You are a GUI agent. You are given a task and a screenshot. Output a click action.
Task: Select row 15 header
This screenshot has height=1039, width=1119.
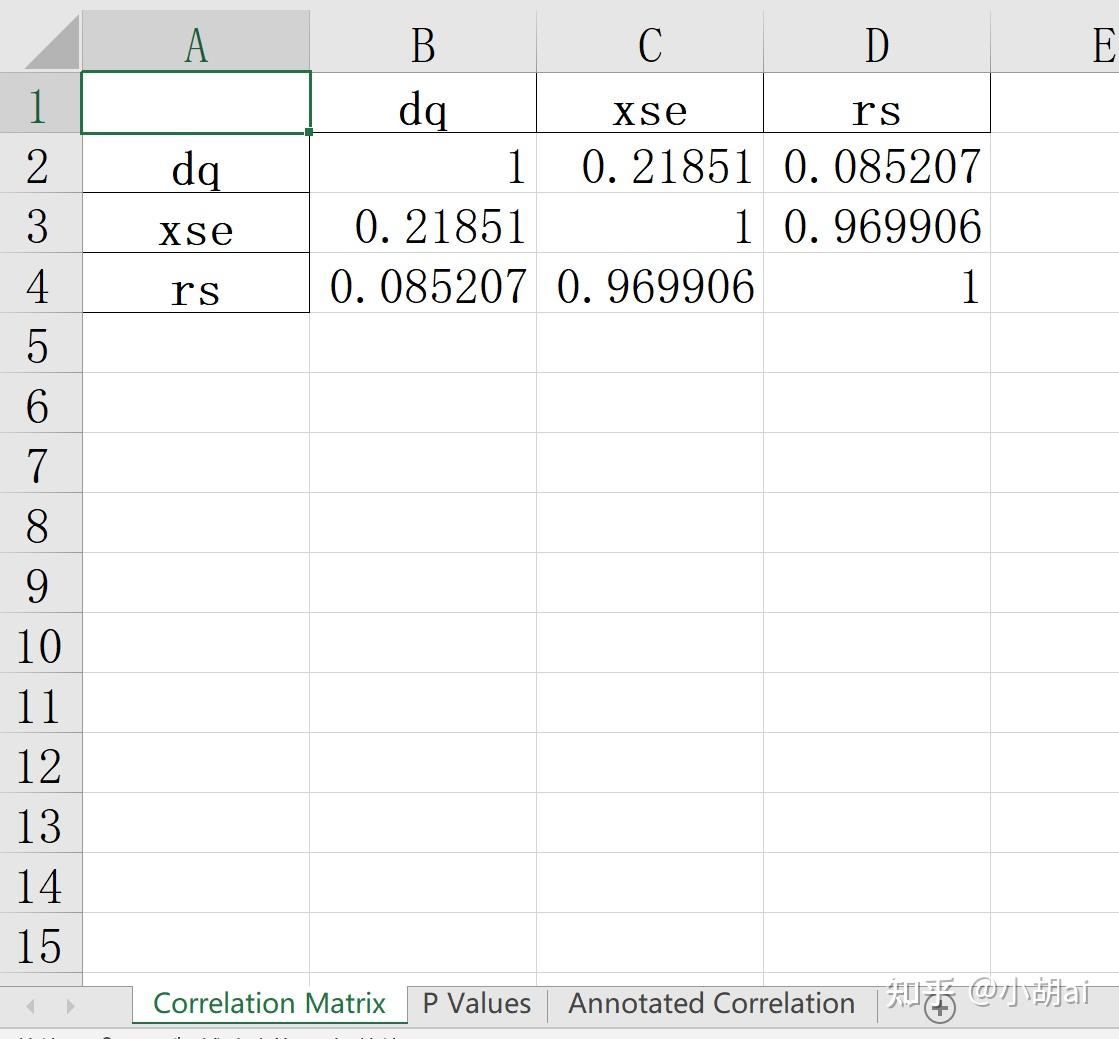click(41, 943)
